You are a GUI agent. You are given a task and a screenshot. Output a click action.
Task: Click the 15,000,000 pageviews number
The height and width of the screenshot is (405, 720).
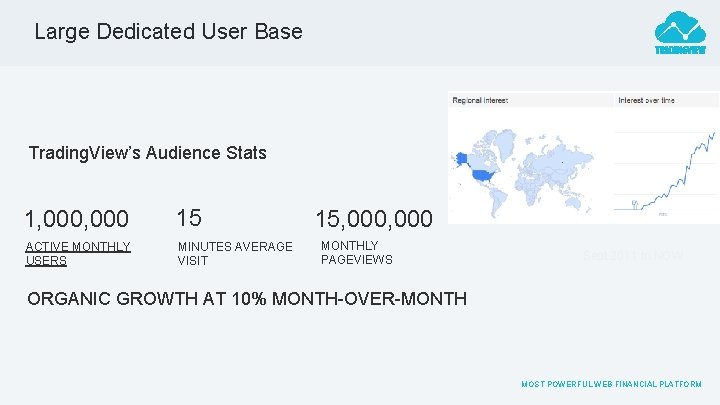[374, 219]
